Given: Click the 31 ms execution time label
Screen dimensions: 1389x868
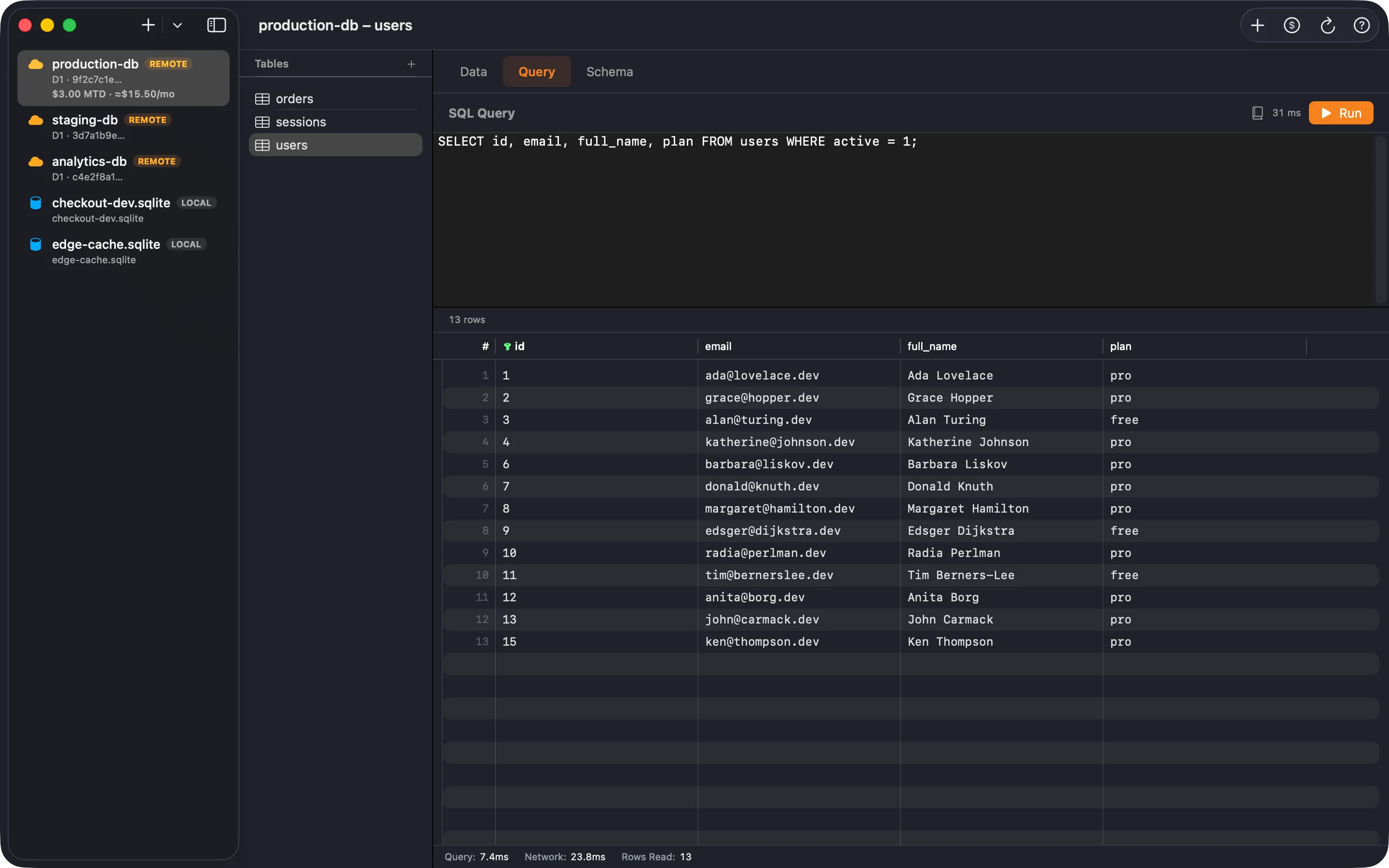Looking at the screenshot, I should point(1286,113).
